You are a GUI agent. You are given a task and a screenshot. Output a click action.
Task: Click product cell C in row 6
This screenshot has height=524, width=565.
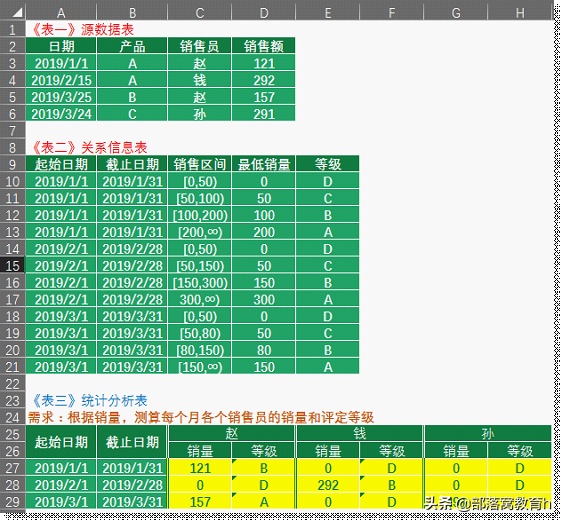click(x=132, y=114)
